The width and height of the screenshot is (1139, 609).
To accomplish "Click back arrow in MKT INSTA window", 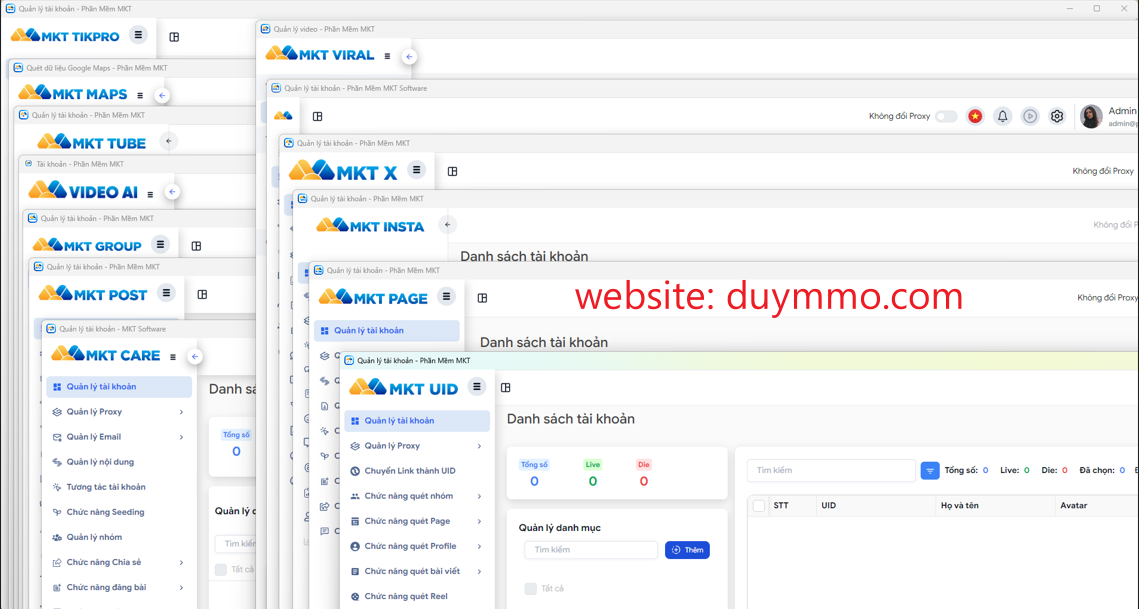I will 447,225.
